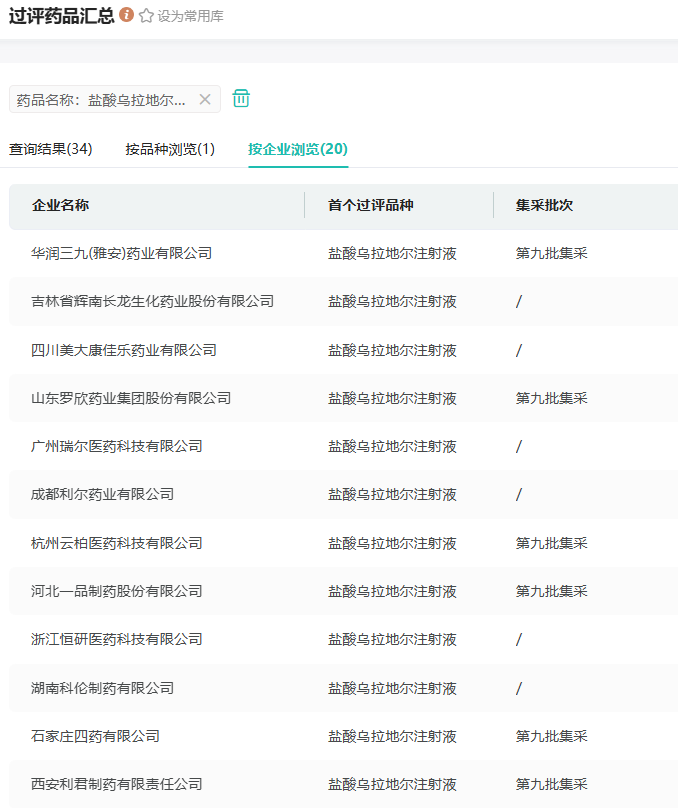This screenshot has height=808, width=678.
Task: Click 设为常用库 link
Action: pyautogui.click(x=190, y=16)
